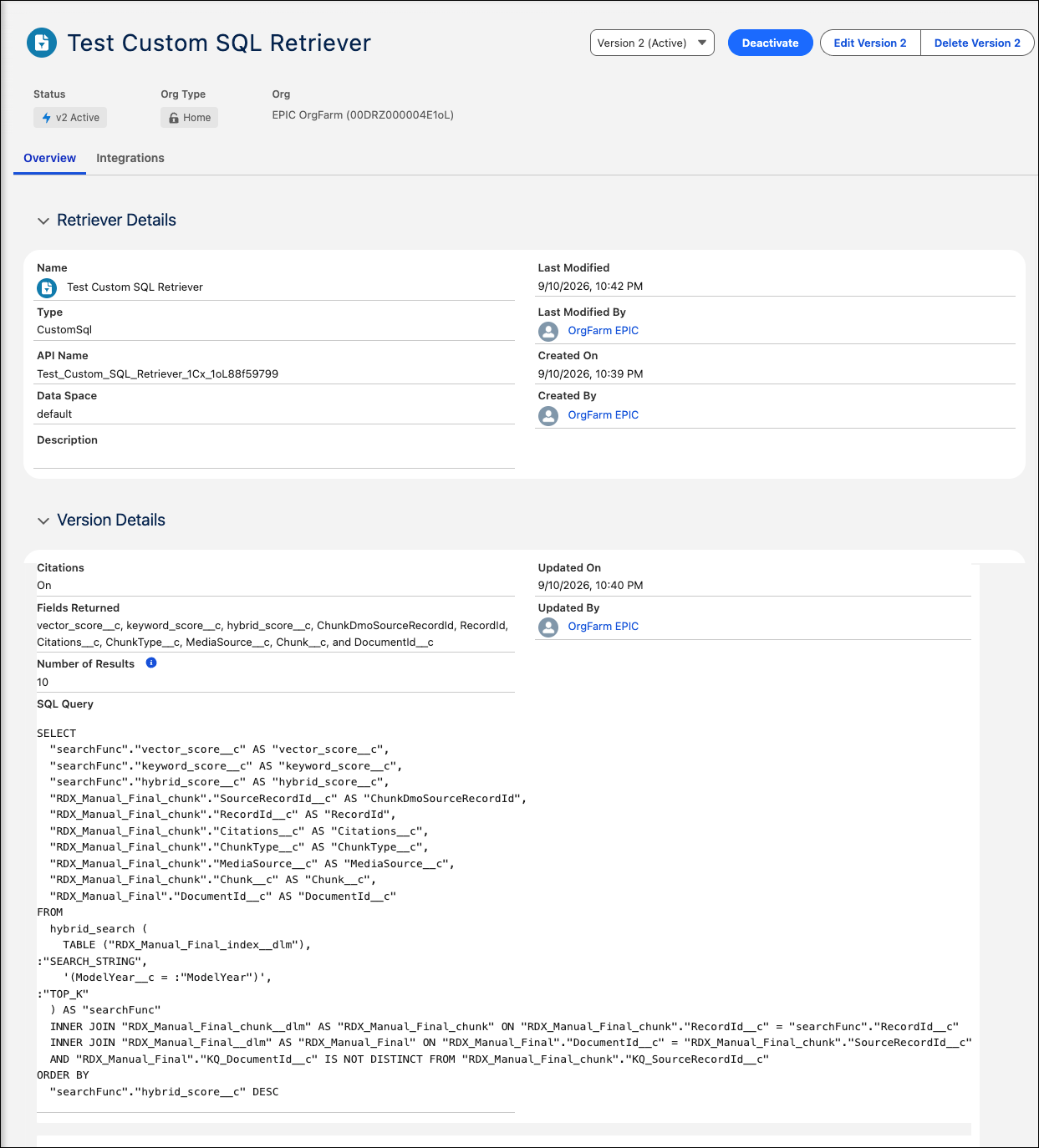
Task: Click Created On date 9/10/2026, 10:39 PM
Action: click(591, 374)
